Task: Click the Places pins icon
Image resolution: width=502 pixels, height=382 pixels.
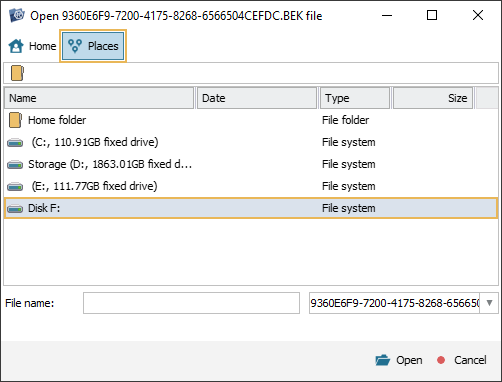Action: coord(75,46)
